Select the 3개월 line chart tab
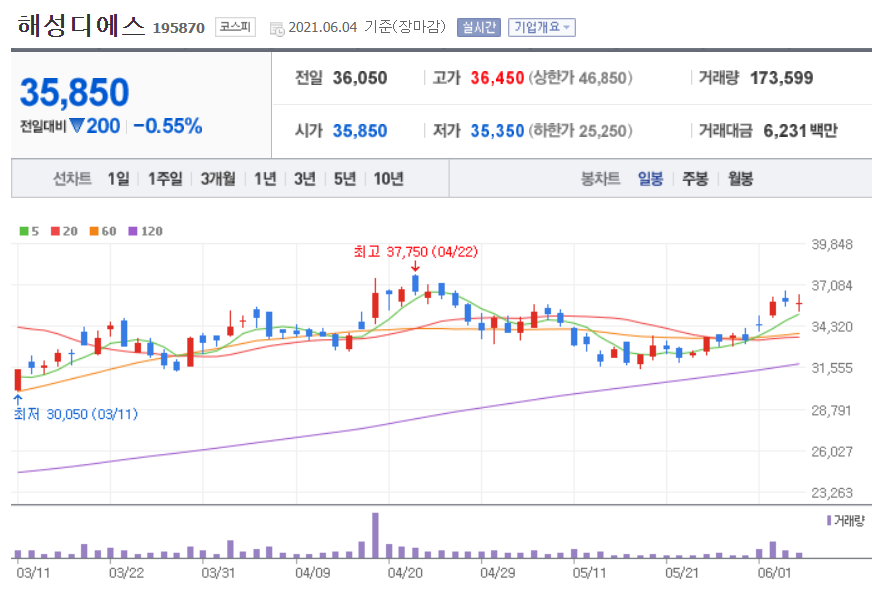The height and width of the screenshot is (595, 872). click(x=217, y=178)
